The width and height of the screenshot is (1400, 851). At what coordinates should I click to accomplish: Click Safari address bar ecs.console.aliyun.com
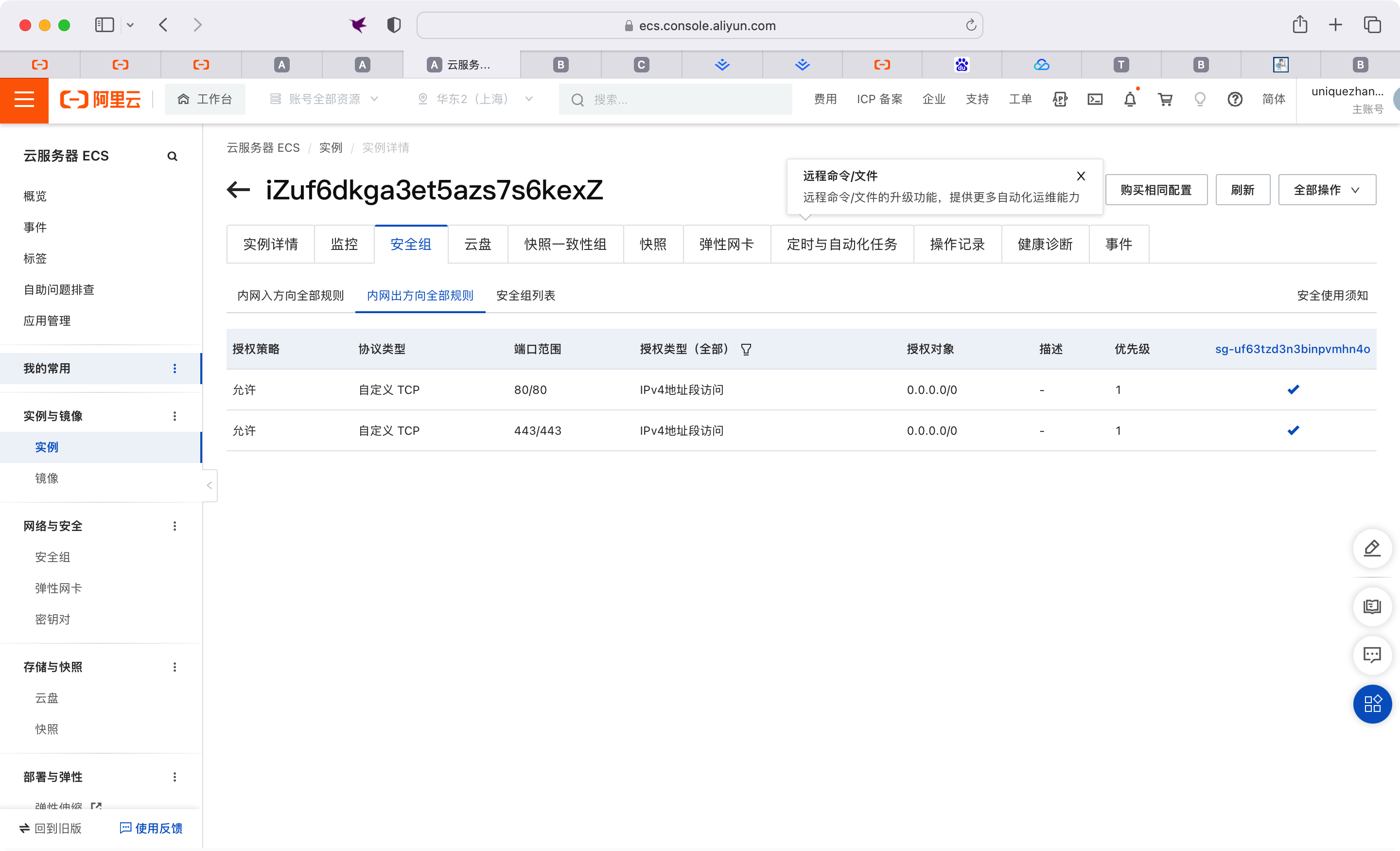pyautogui.click(x=700, y=25)
